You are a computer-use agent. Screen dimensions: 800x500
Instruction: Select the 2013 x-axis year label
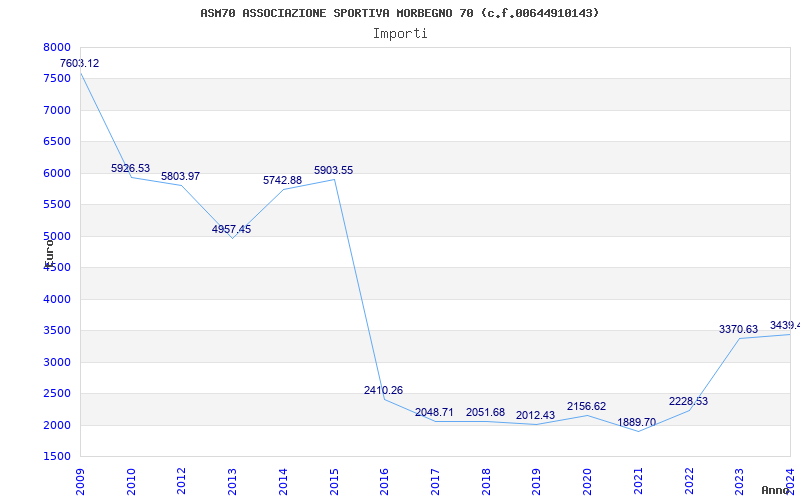coord(232,482)
